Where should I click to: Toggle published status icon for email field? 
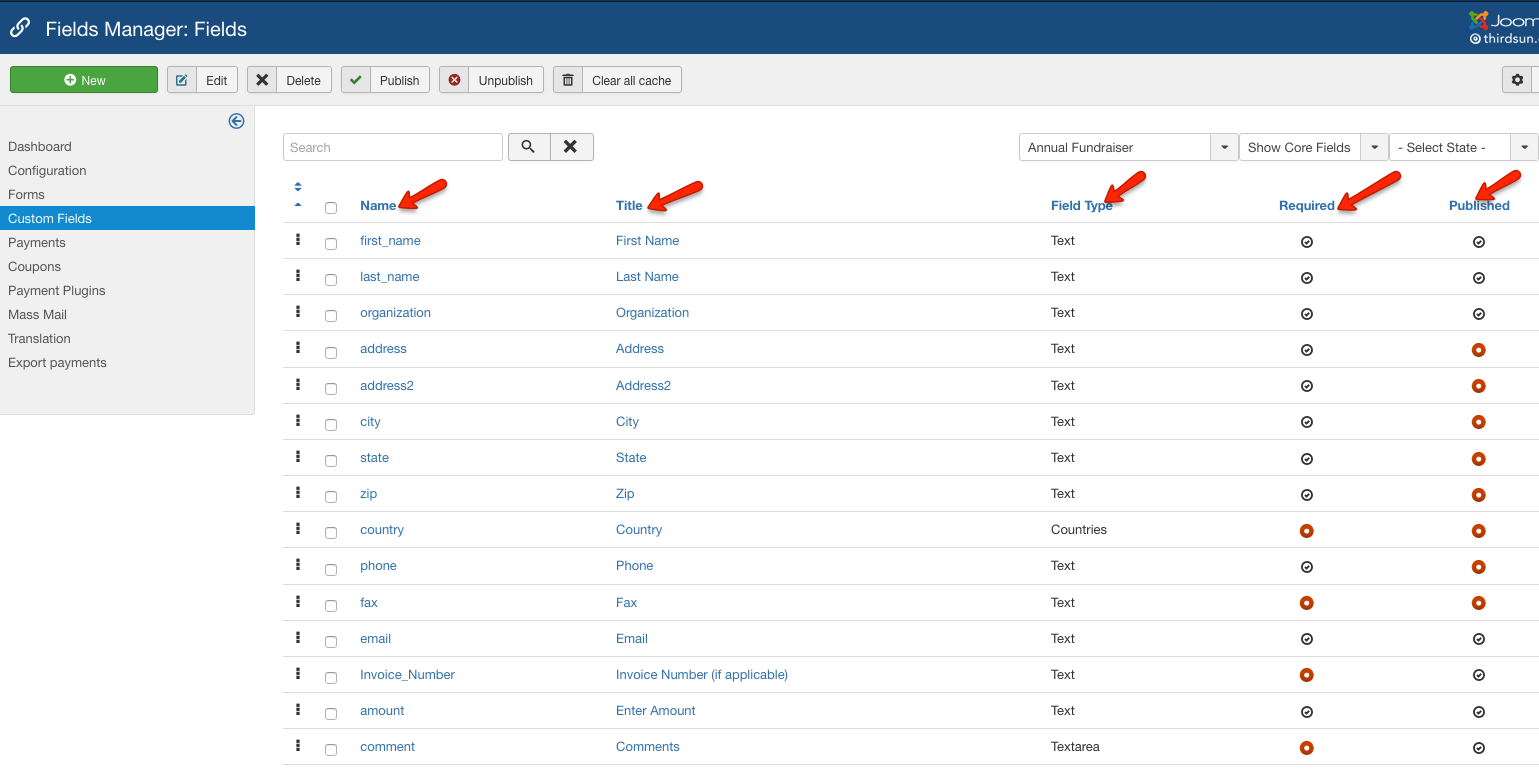tap(1478, 639)
